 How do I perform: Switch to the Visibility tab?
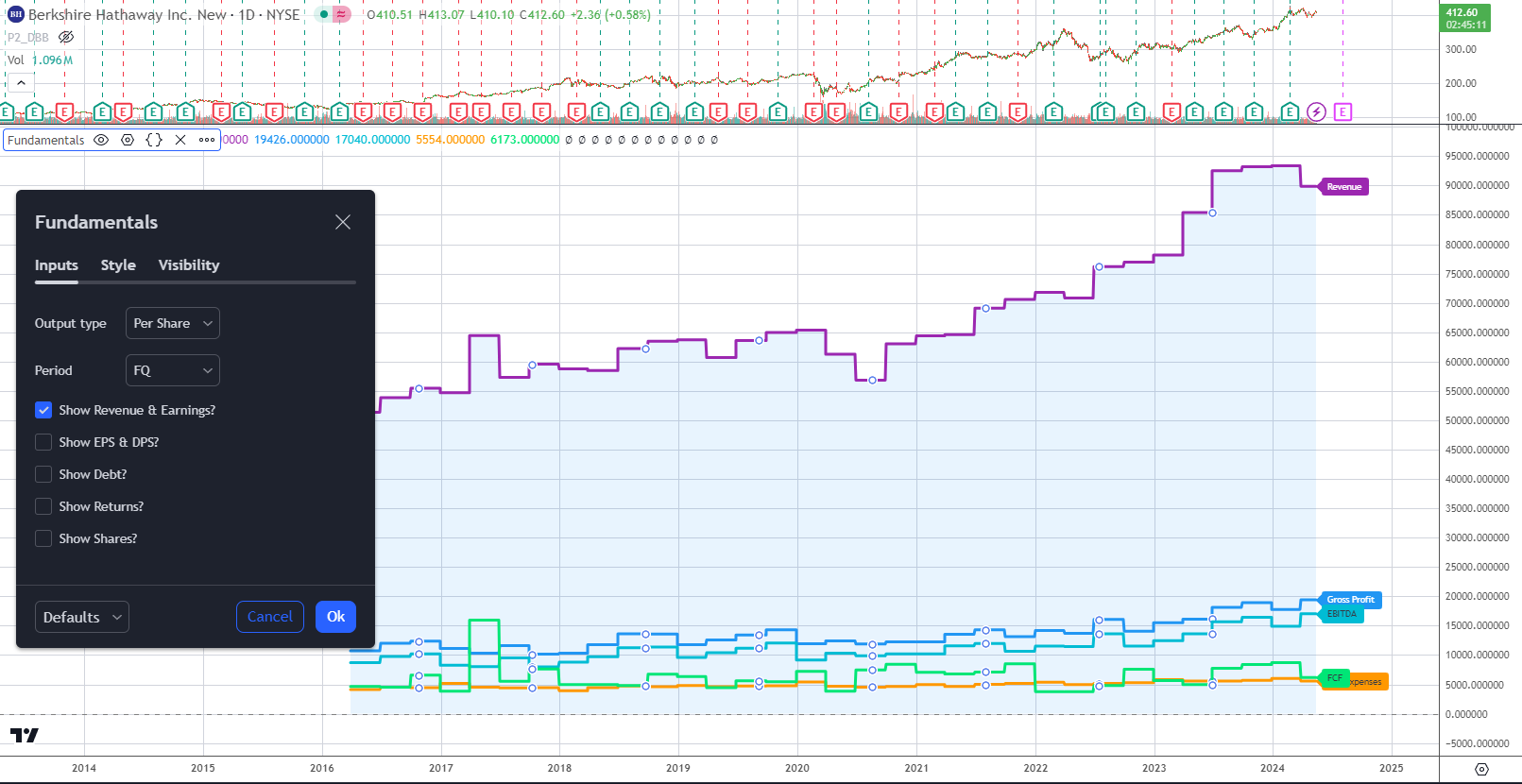click(189, 265)
